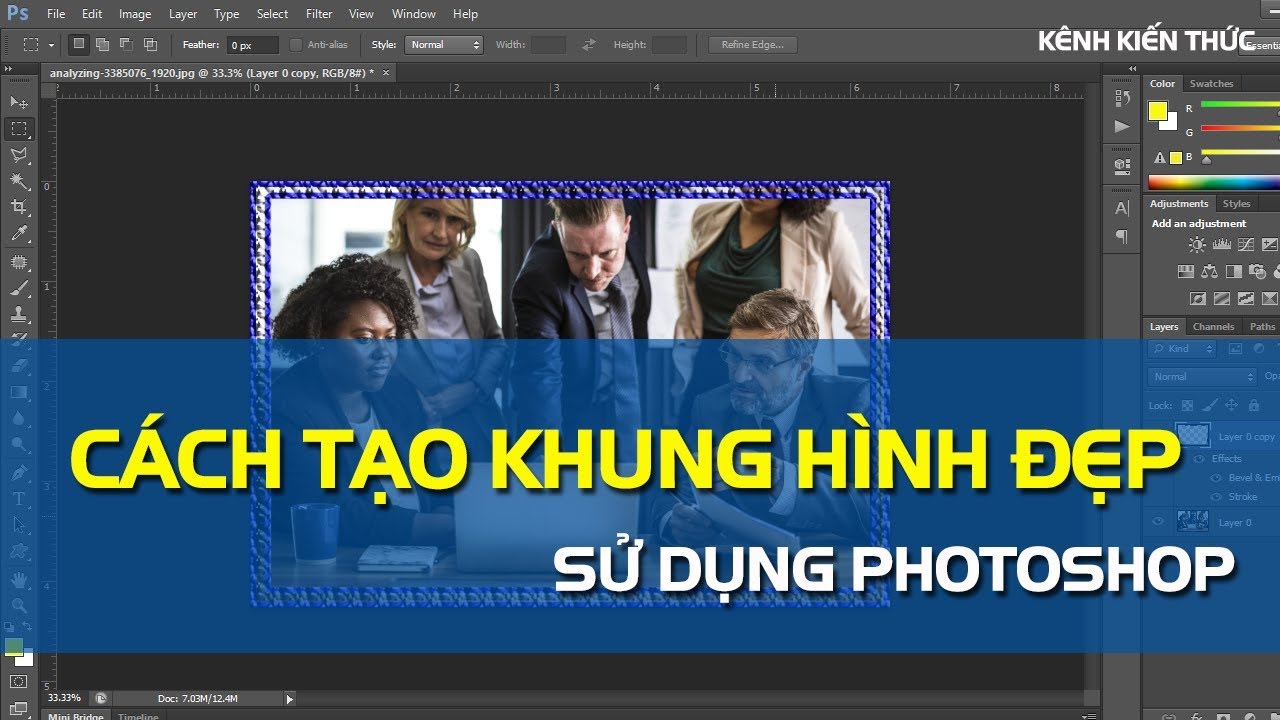Open the Layer menu
Screen dimensions: 1280x720
(183, 14)
